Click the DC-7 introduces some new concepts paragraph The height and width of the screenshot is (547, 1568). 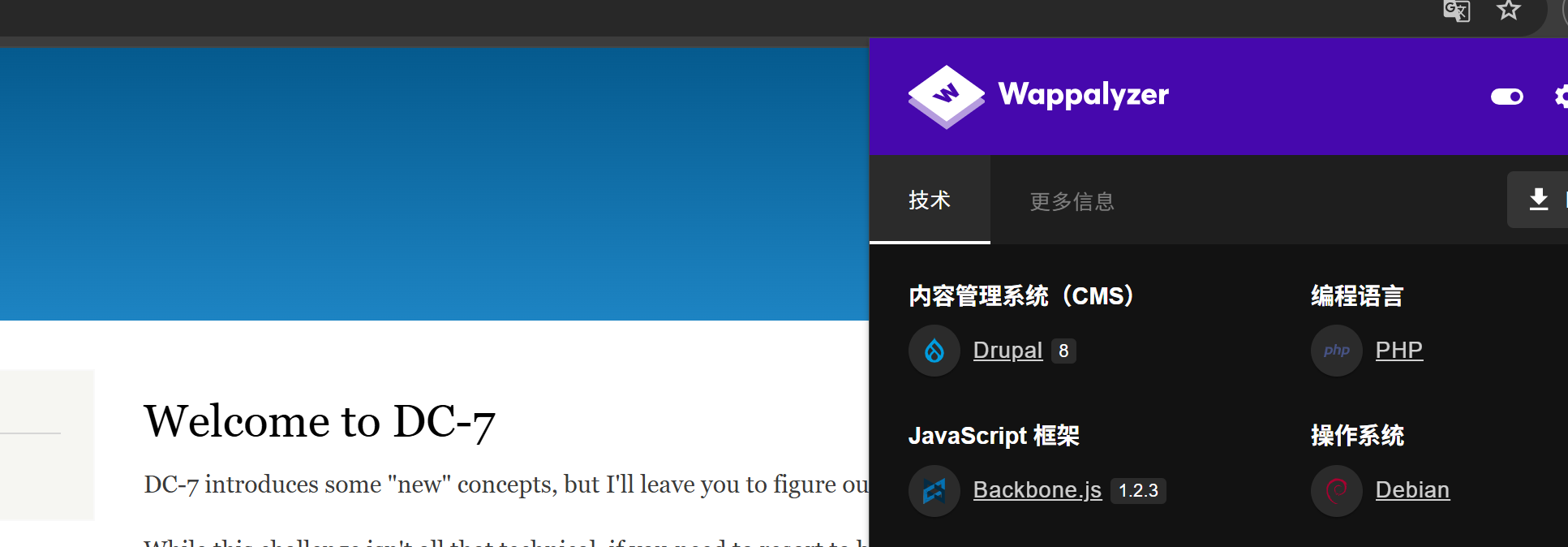pos(506,485)
